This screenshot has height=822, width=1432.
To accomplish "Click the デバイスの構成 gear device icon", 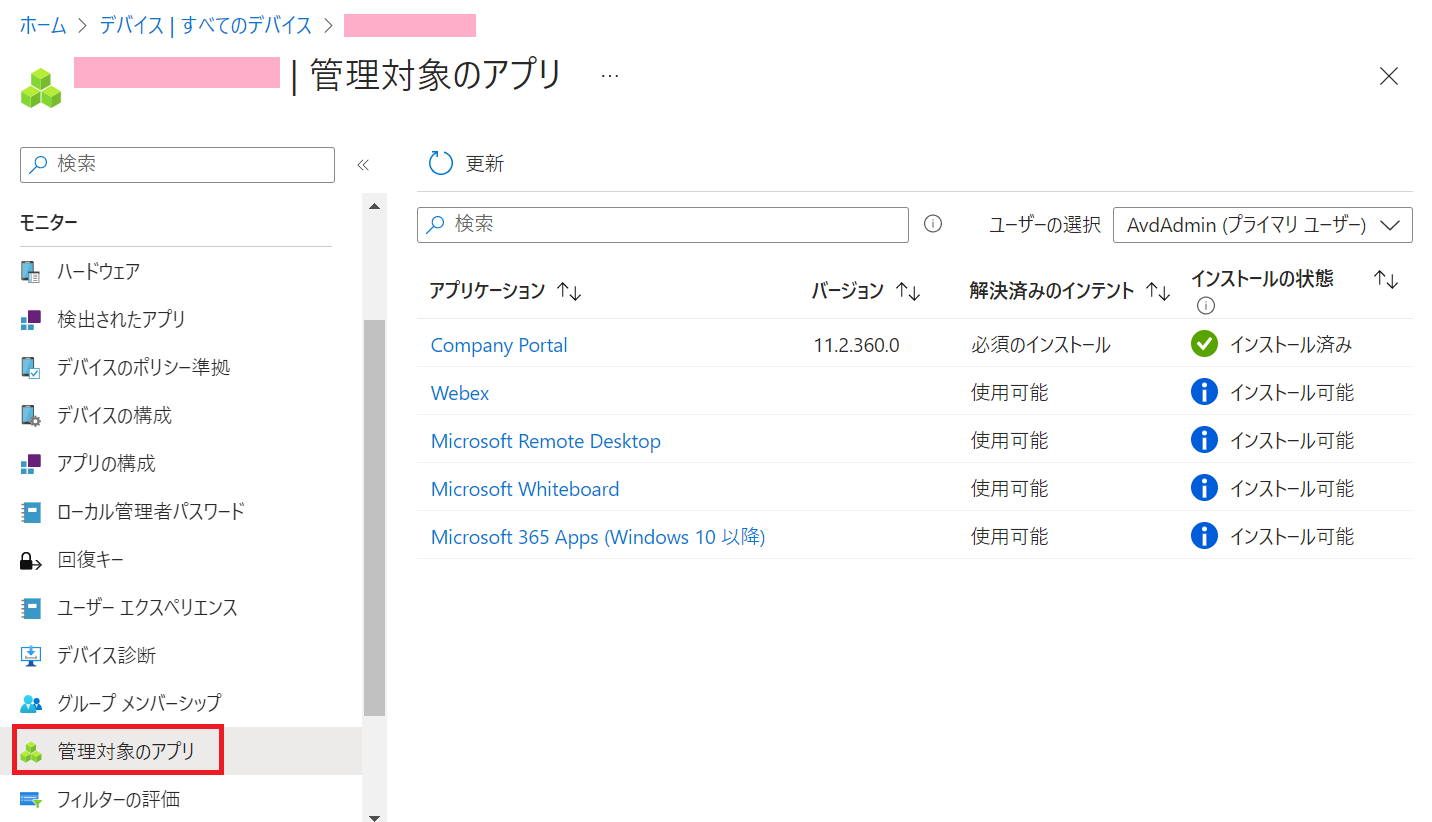I will [x=31, y=416].
